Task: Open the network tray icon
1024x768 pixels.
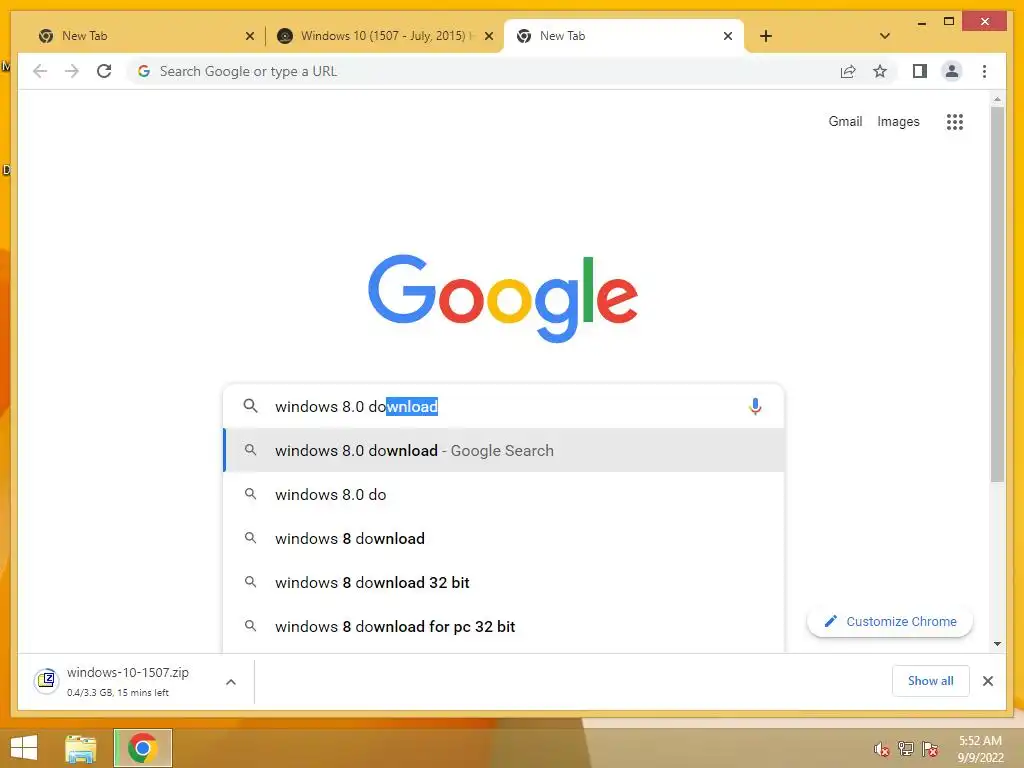Action: tap(906, 749)
